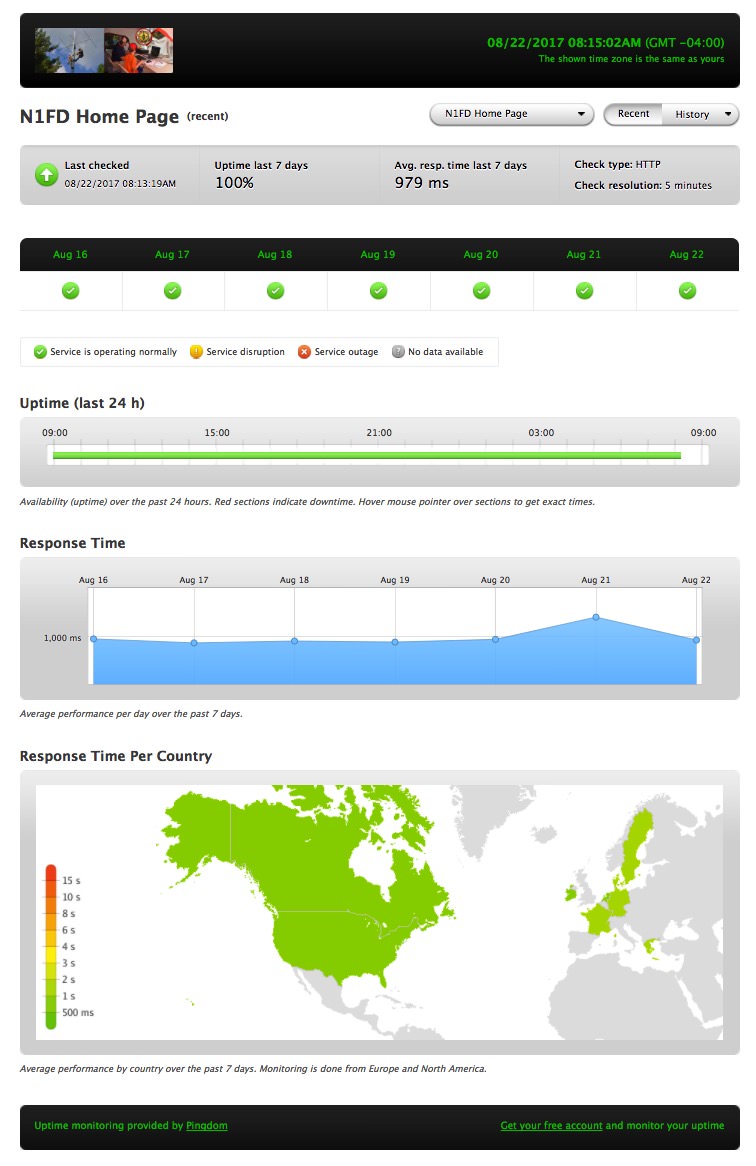This screenshot has width=756, height=1166.
Task: Open the History dropdown
Action: pyautogui.click(x=701, y=114)
